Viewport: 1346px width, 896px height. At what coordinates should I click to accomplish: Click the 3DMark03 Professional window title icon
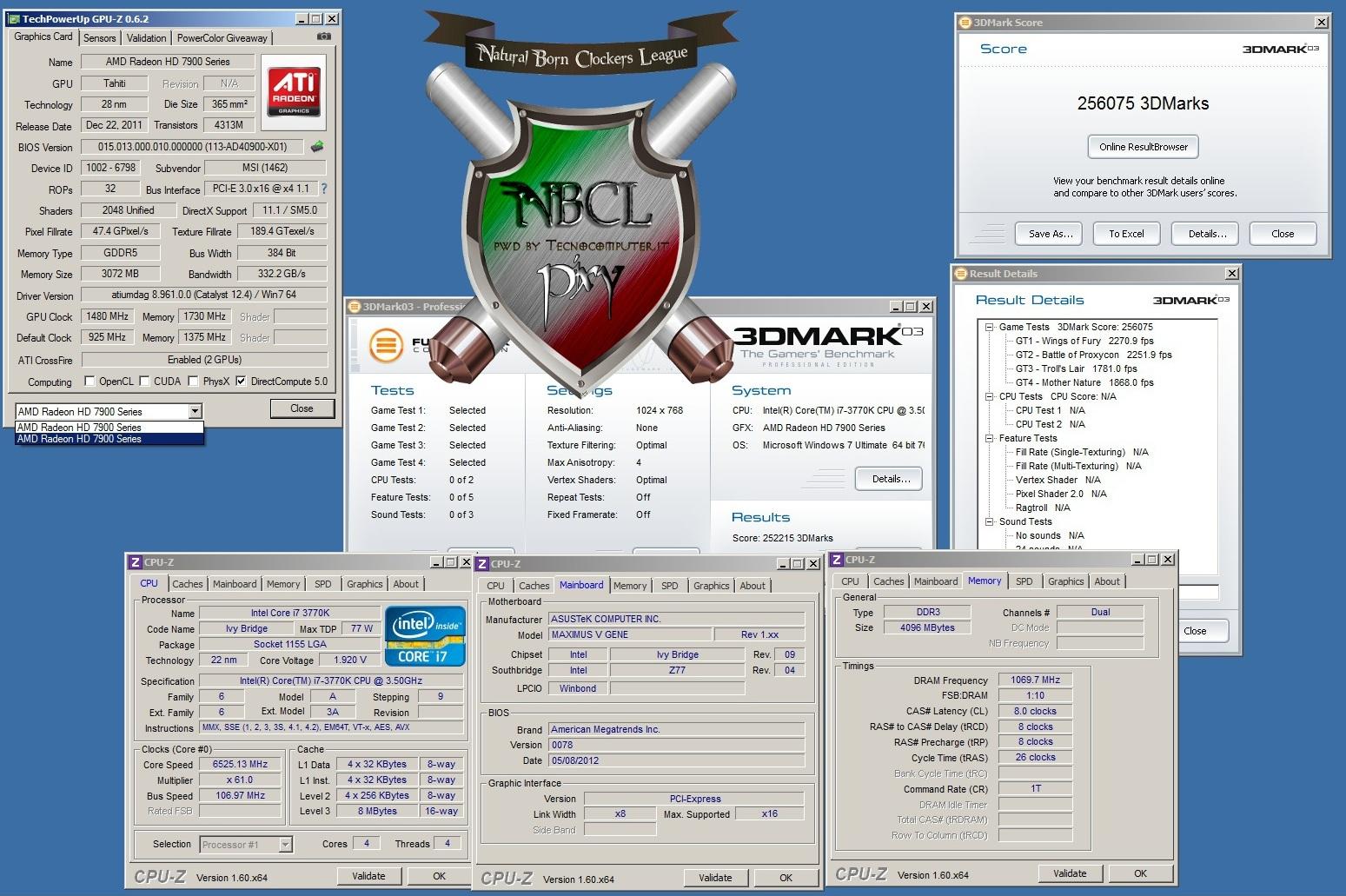pyautogui.click(x=355, y=307)
